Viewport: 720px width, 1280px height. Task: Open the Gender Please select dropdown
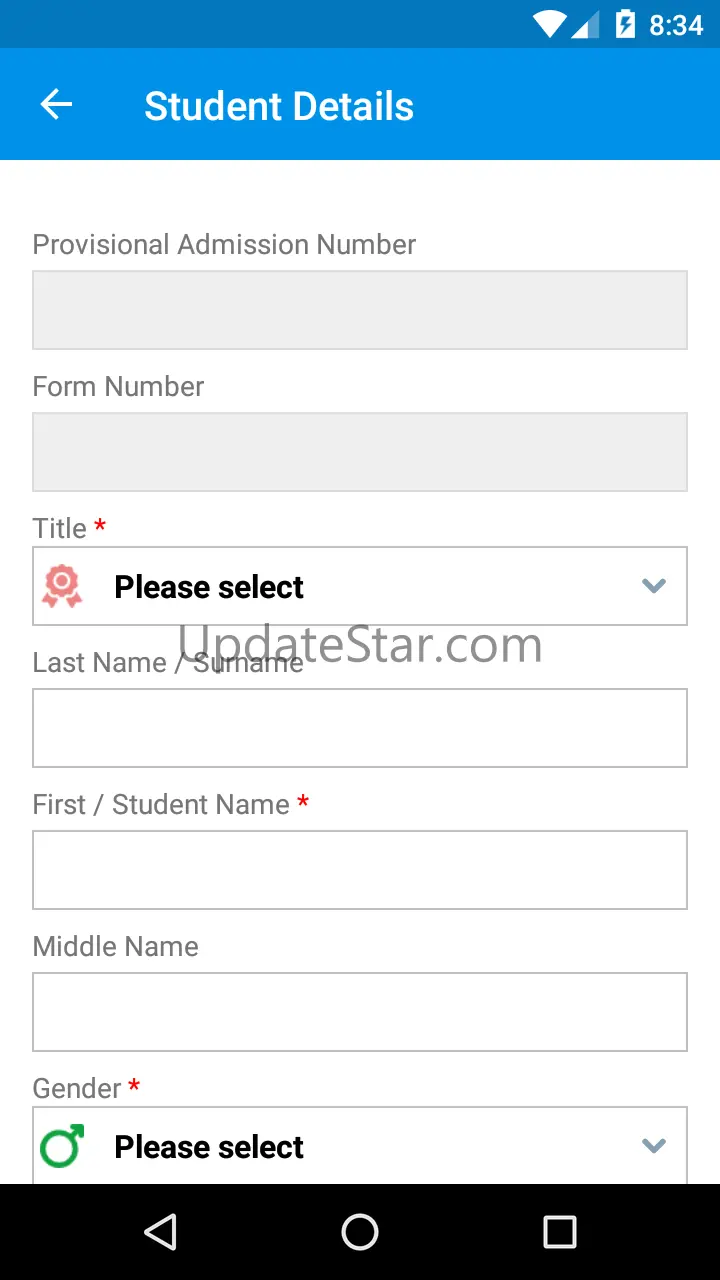click(x=360, y=1145)
